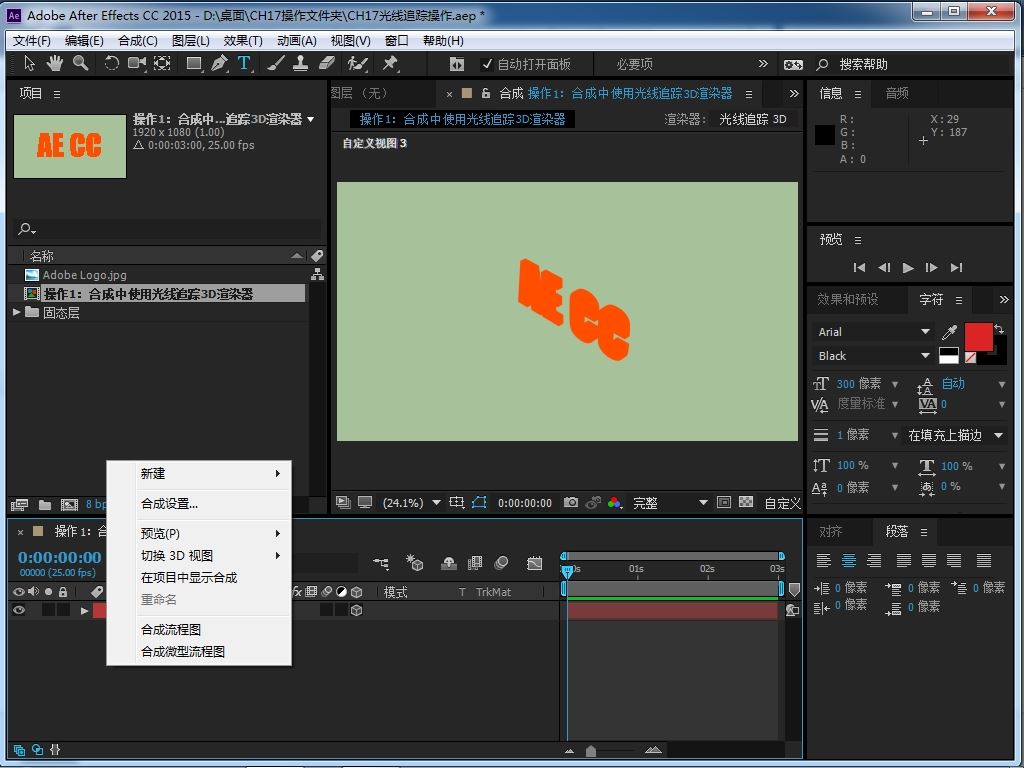Select the Hand tool
The image size is (1024, 768).
click(x=55, y=63)
